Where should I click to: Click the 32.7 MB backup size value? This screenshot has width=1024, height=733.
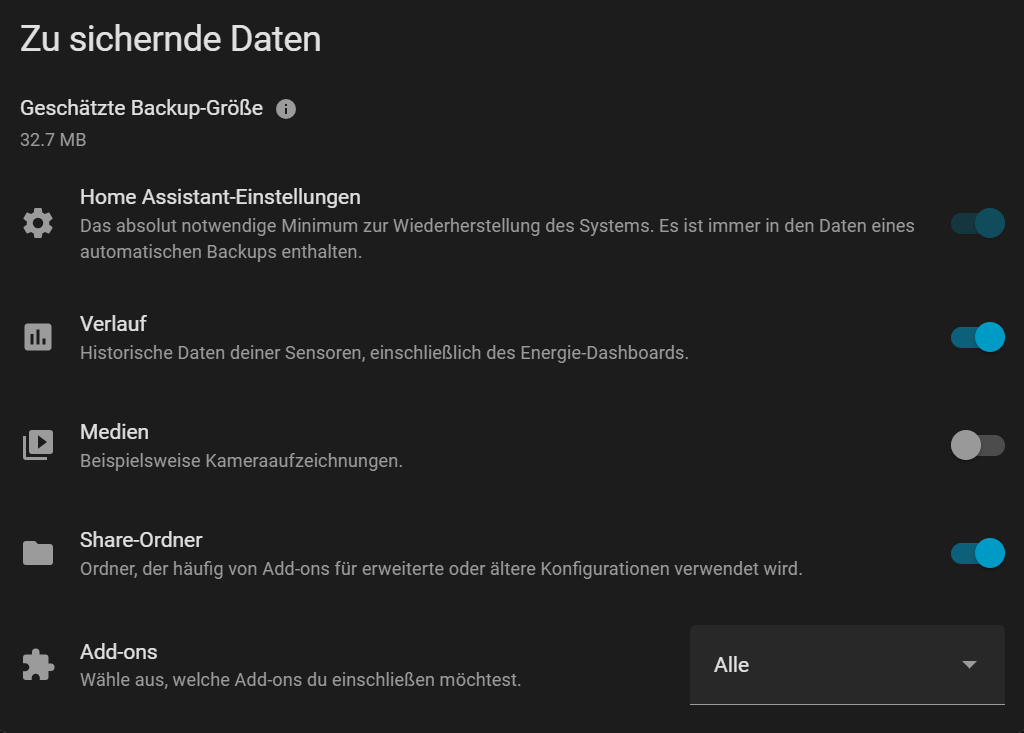(52, 140)
